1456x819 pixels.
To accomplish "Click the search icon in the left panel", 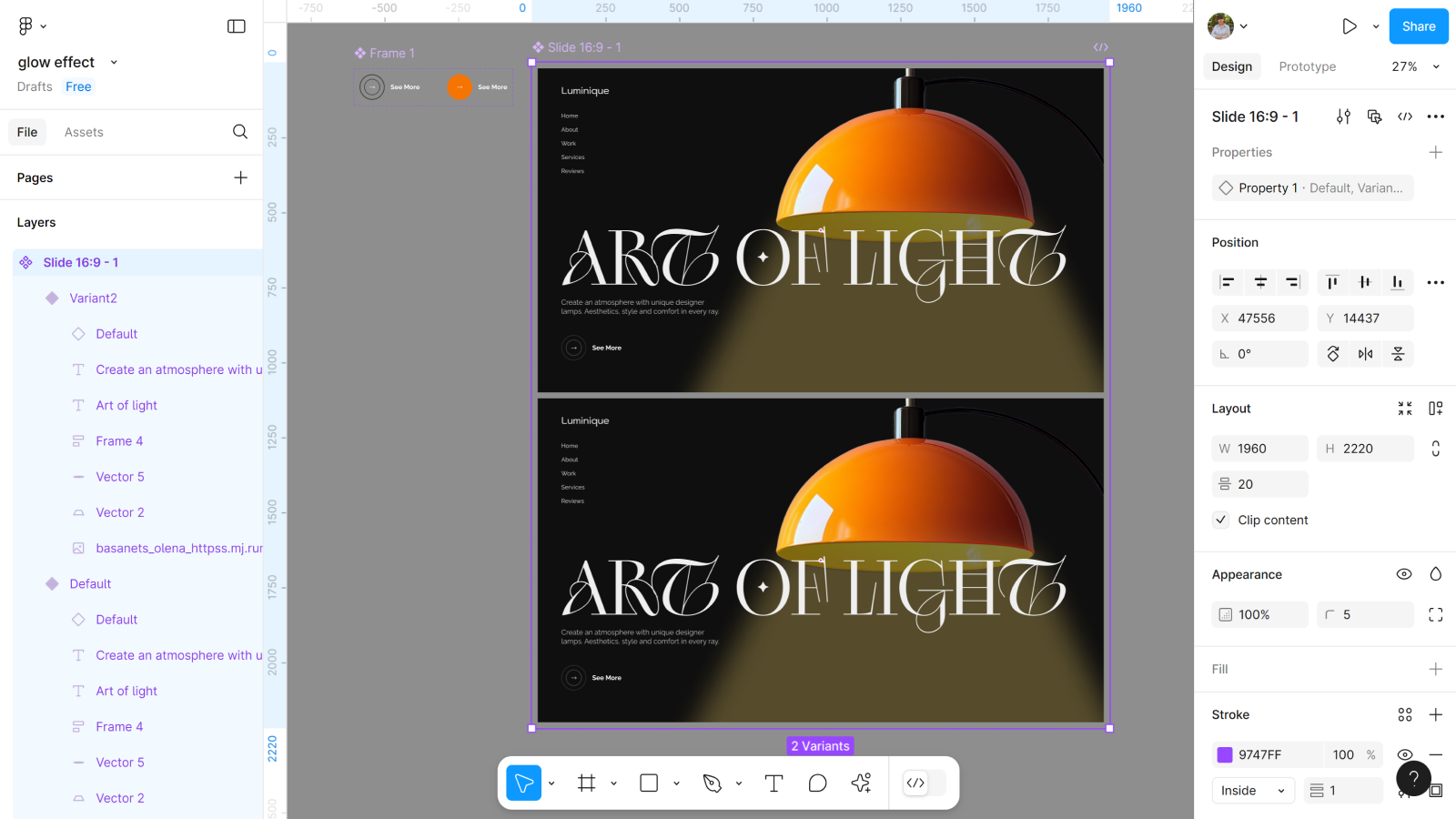I will coord(240,132).
